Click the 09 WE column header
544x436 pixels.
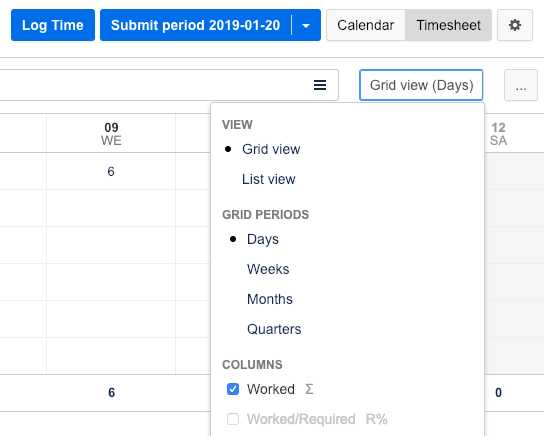(111, 134)
